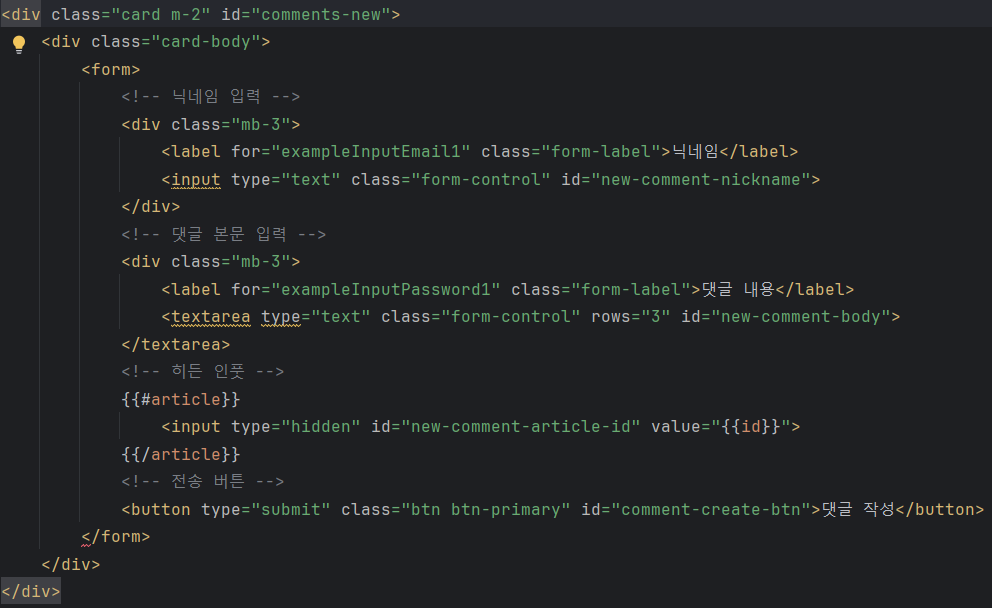Select the card-body class value

click(206, 42)
